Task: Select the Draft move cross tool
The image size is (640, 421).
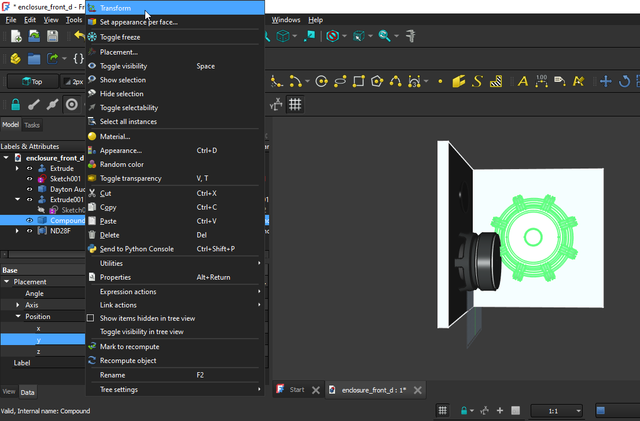Action: 606,81
